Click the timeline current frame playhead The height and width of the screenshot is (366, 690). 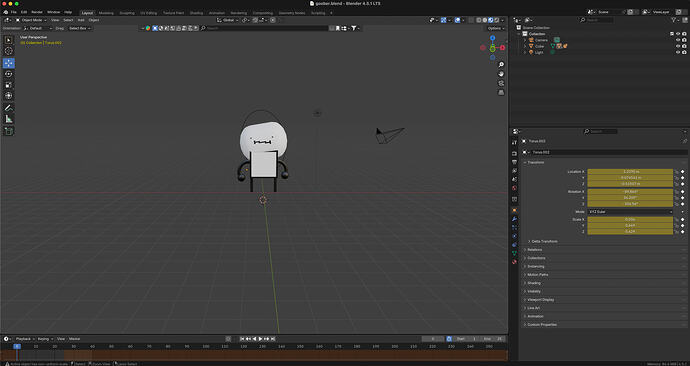[17, 346]
